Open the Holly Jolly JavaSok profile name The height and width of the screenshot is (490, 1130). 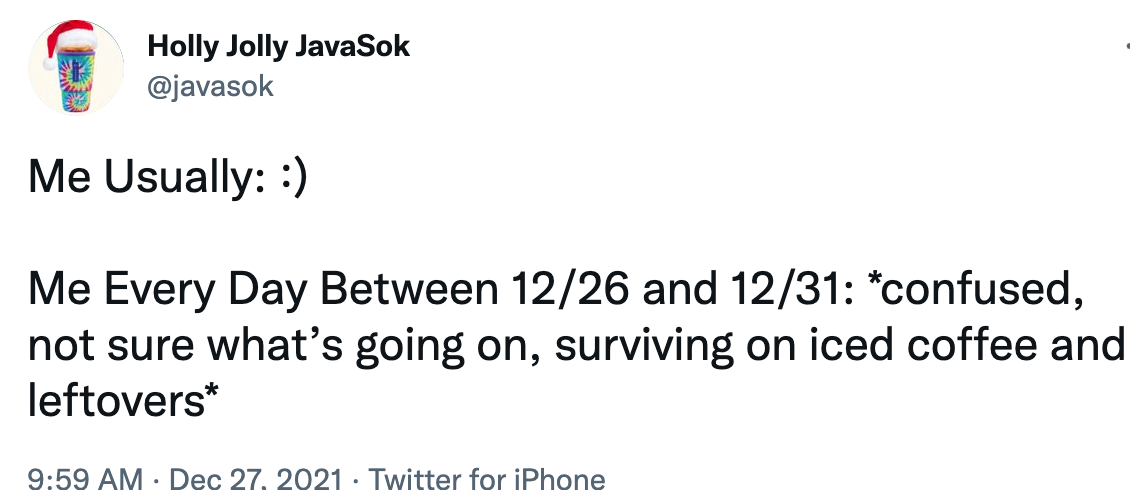[278, 46]
